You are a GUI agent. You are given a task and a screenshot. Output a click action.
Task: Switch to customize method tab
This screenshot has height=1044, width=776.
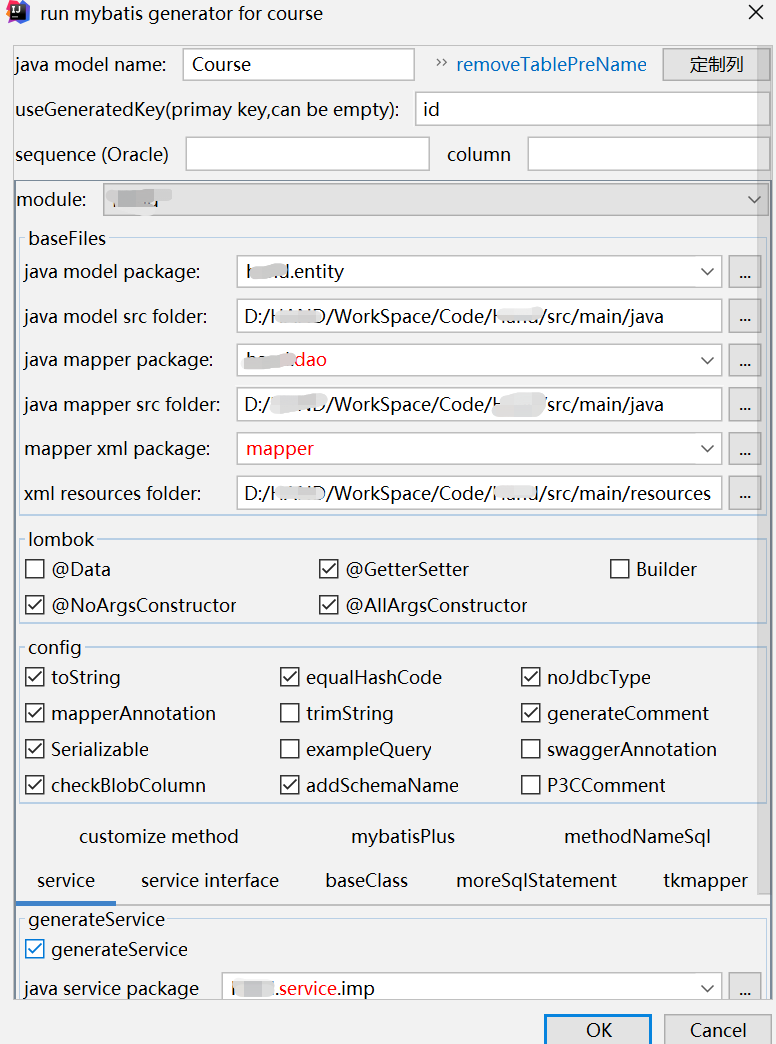[159, 836]
